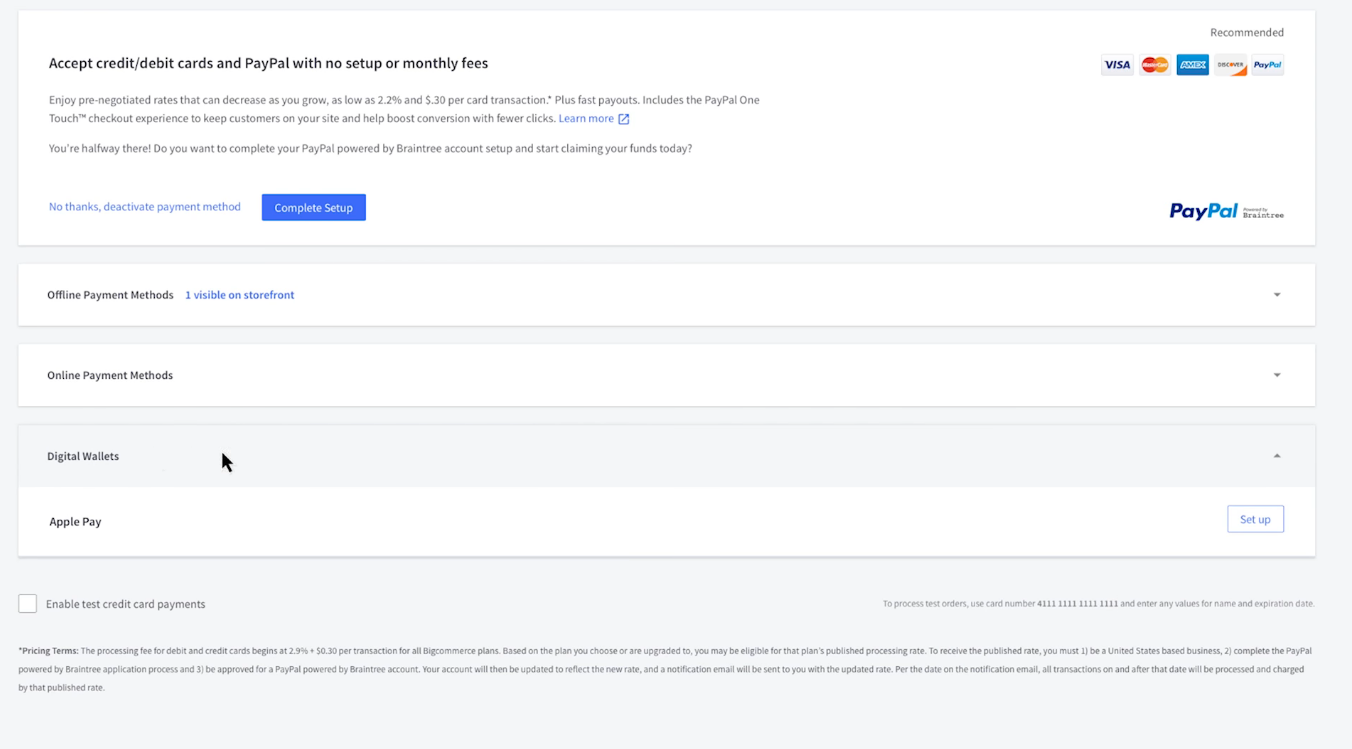Viewport: 1352px width, 749px height.
Task: Set up Apple Pay
Action: coord(1255,519)
